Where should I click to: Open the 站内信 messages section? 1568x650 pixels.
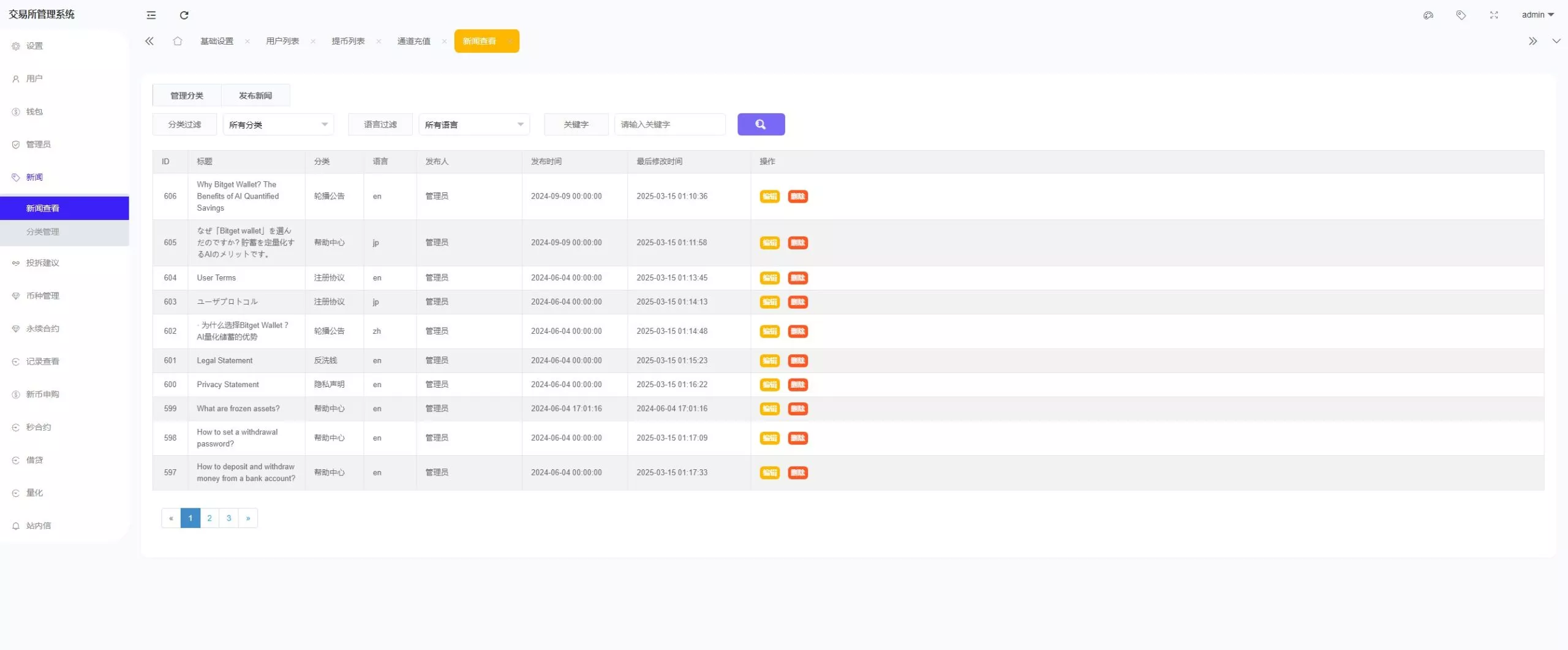click(x=38, y=525)
